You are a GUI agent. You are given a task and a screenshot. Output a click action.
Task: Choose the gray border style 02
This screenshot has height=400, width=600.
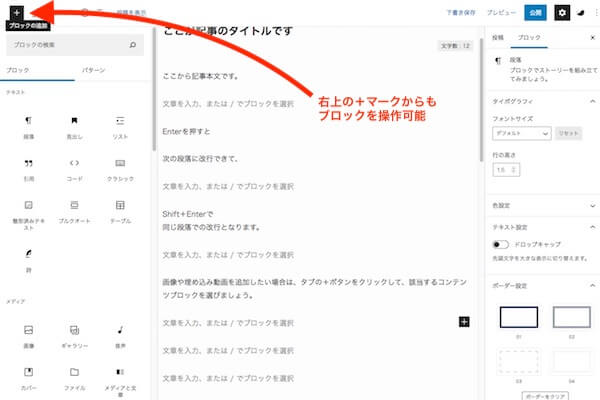571,317
